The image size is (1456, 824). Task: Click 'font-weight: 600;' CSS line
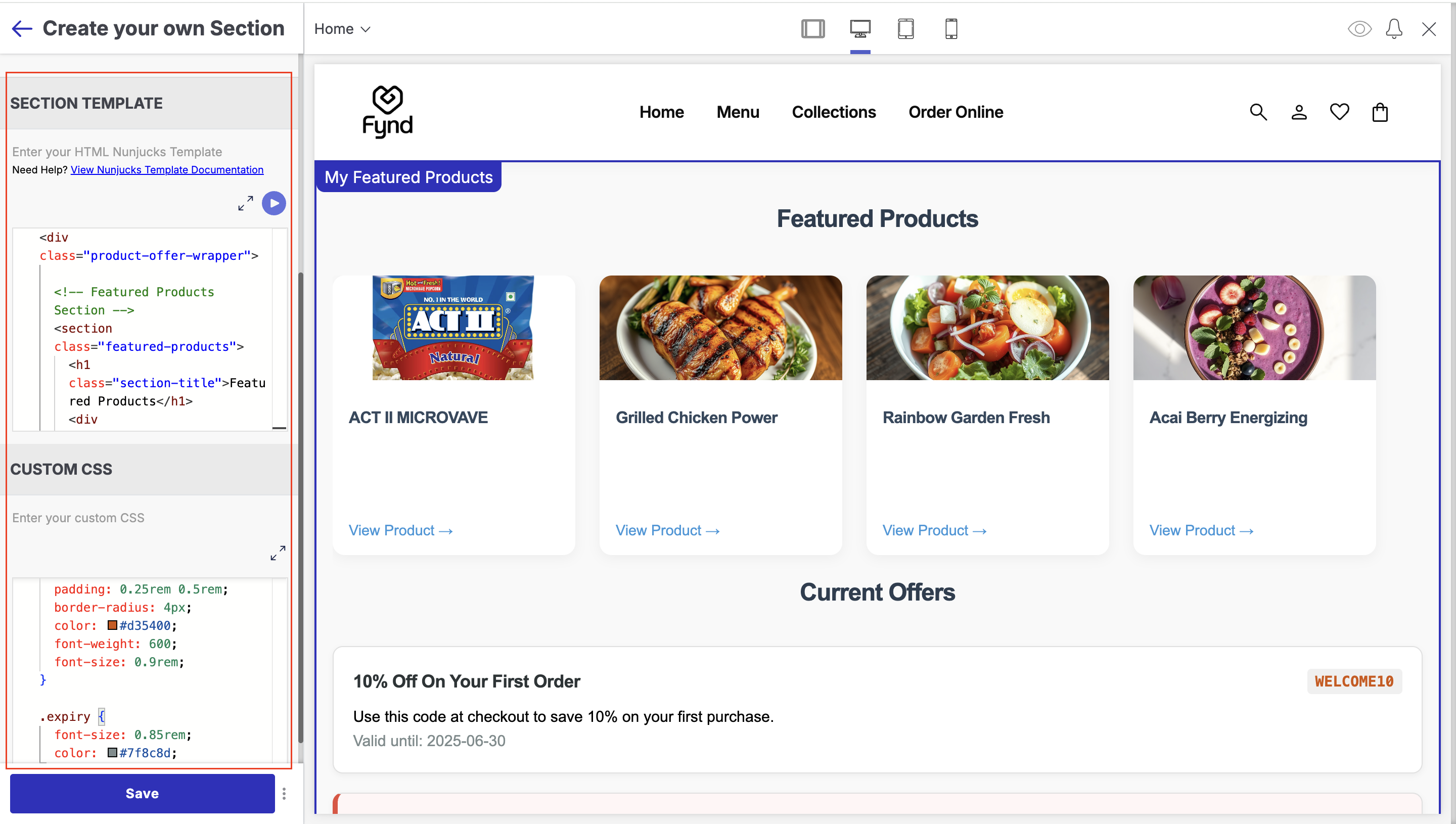[x=115, y=644]
